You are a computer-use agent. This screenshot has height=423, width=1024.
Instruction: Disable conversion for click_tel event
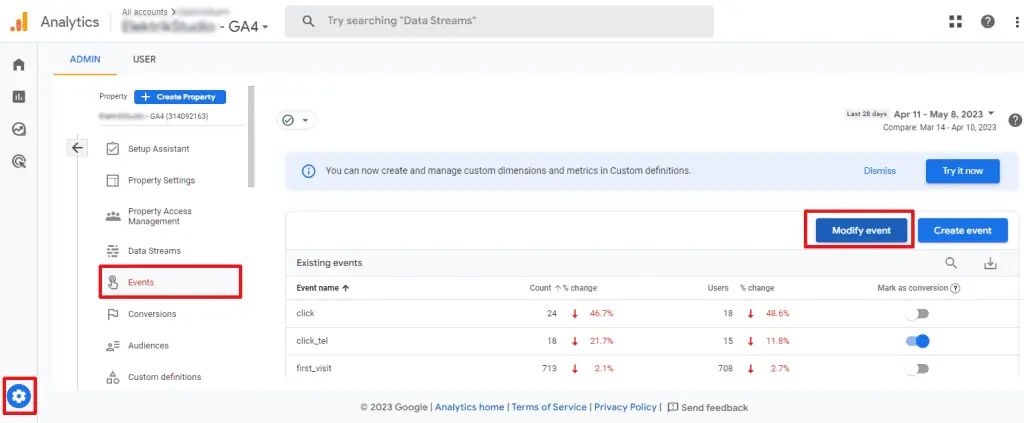pyautogui.click(x=917, y=341)
